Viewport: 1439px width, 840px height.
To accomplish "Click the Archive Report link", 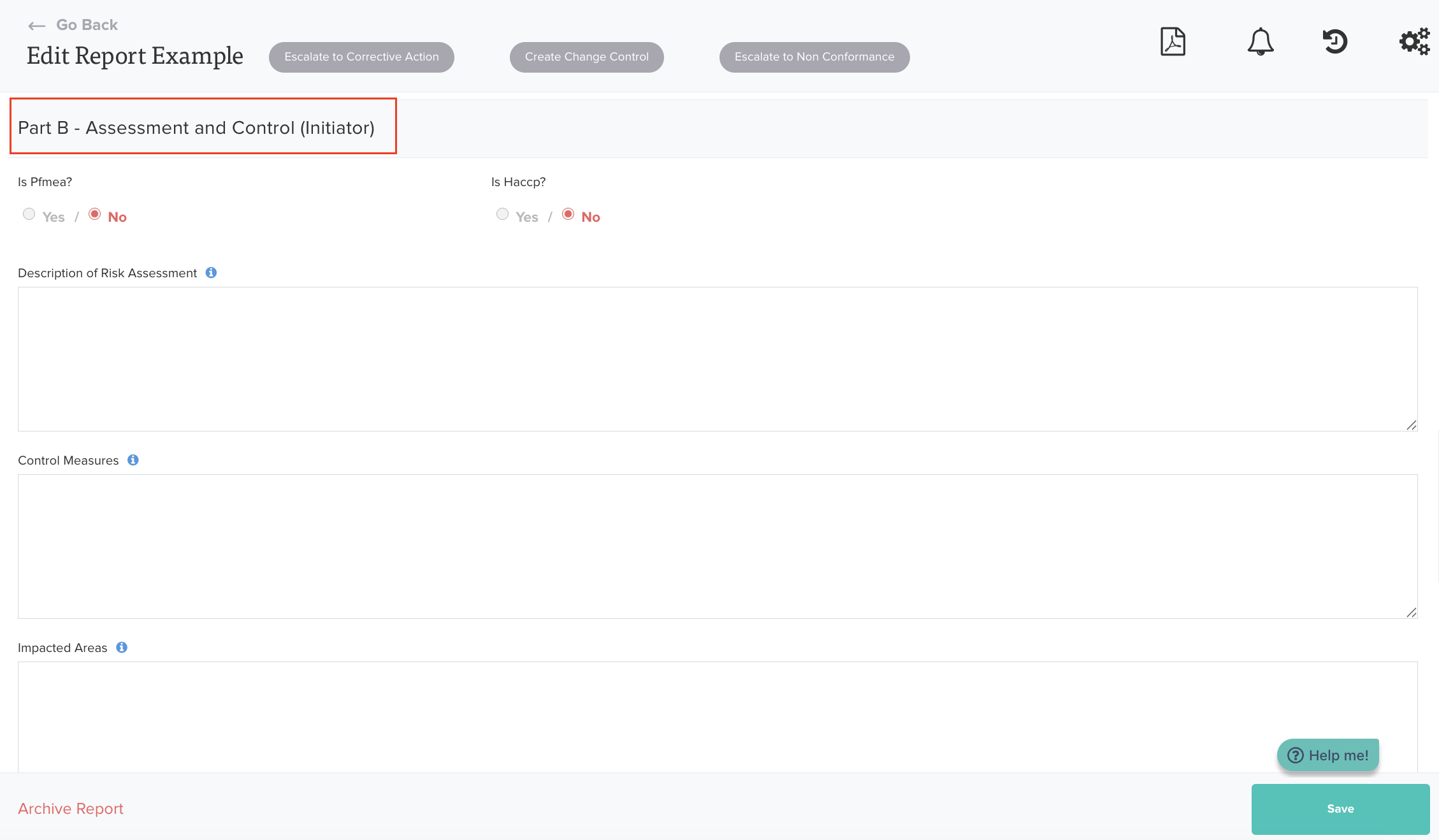I will (x=71, y=809).
